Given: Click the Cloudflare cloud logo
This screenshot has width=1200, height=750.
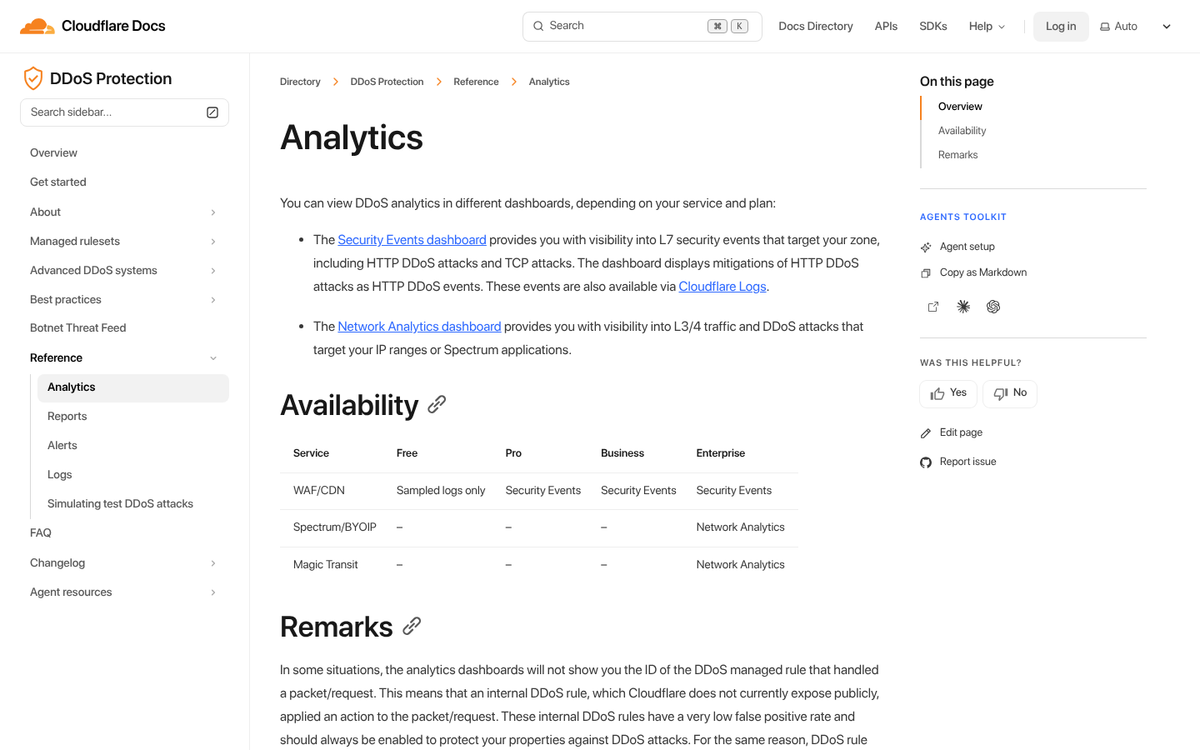Looking at the screenshot, I should point(37,26).
